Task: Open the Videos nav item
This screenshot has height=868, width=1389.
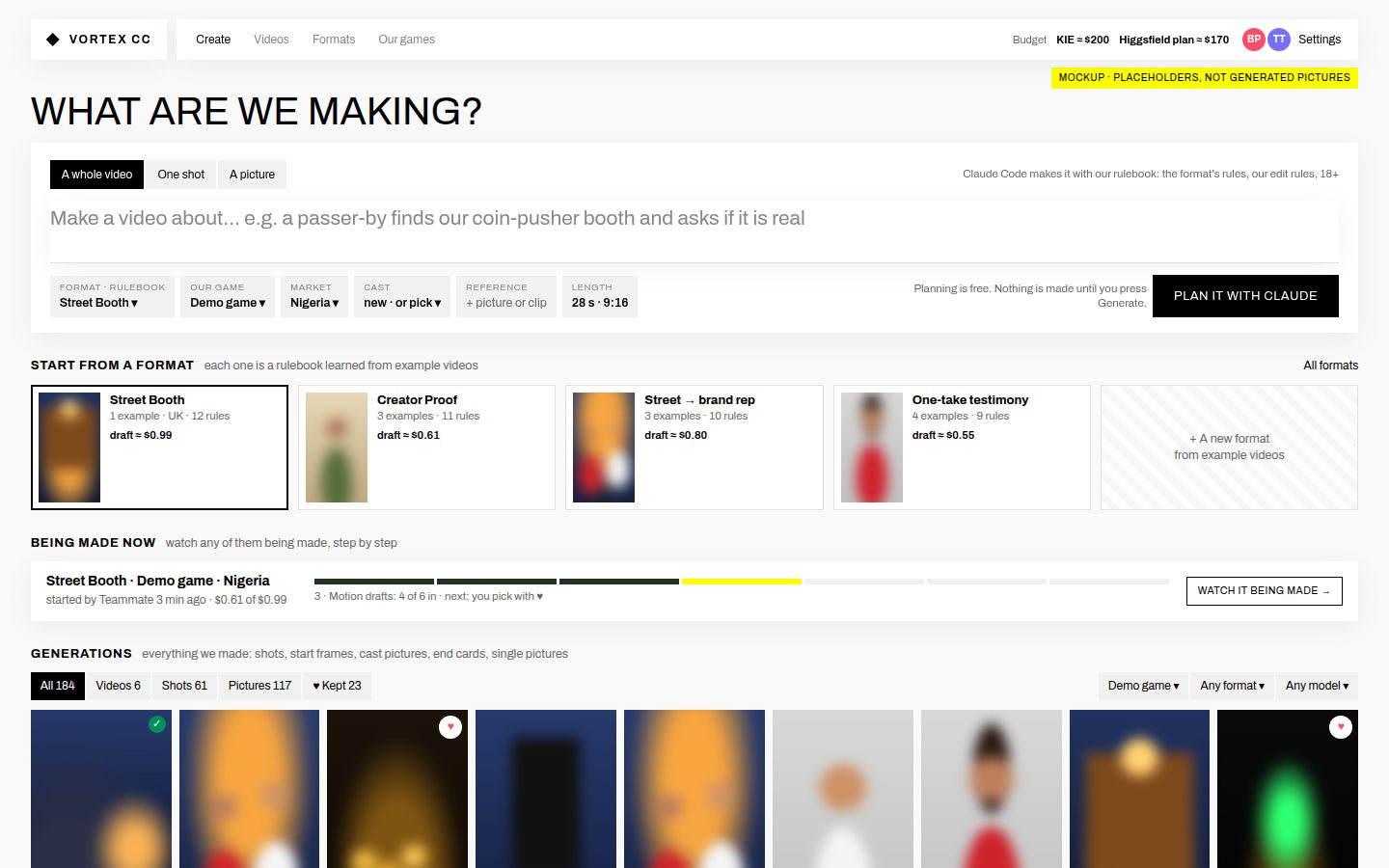Action: 271,40
